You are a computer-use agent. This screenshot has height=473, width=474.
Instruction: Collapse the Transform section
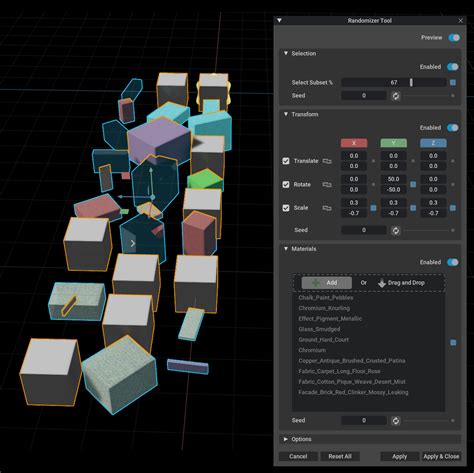[x=286, y=114]
